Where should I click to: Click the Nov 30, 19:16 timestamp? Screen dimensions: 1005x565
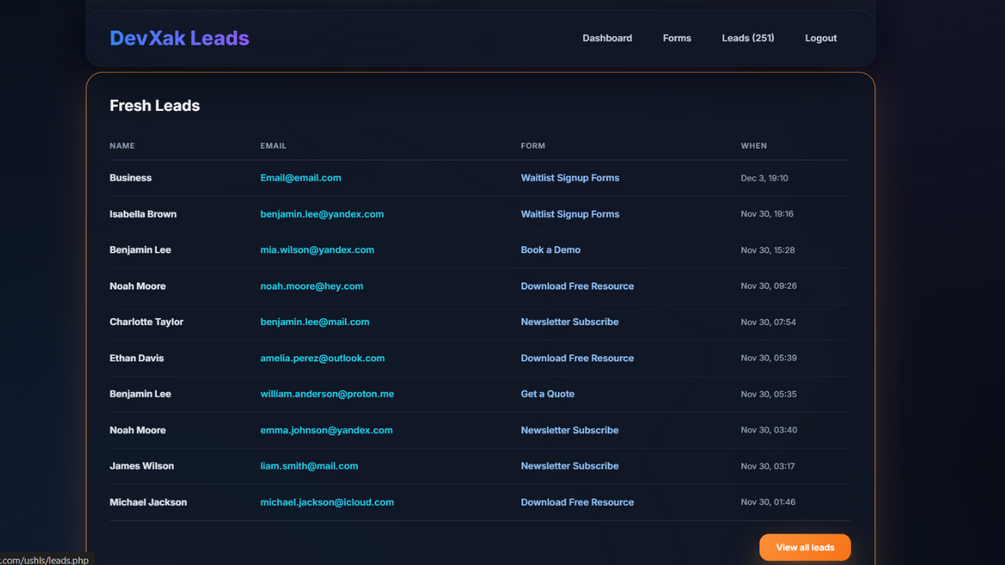pos(767,214)
